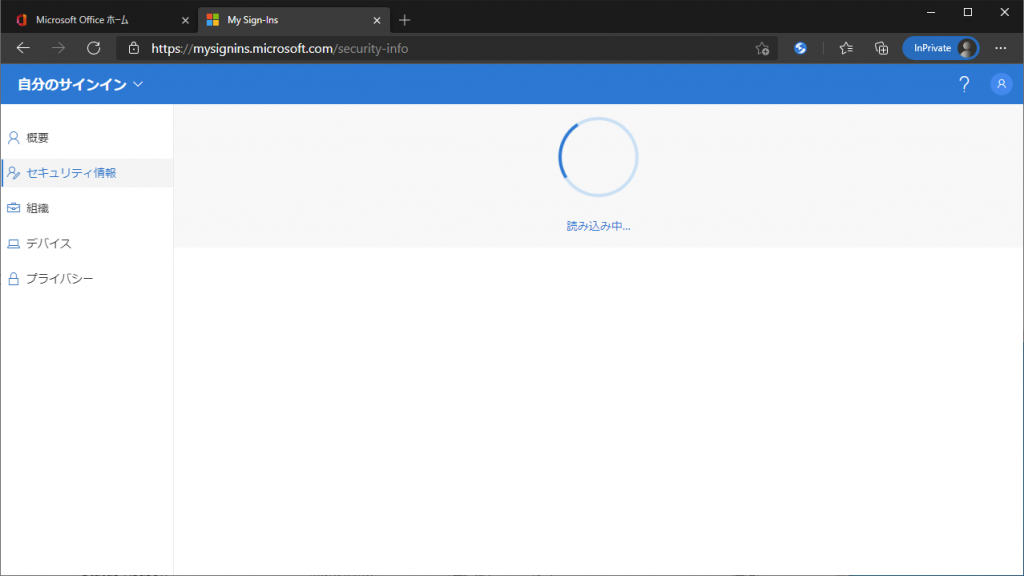The width and height of the screenshot is (1024, 576).
Task: Click the address bar URL field
Action: click(x=447, y=48)
